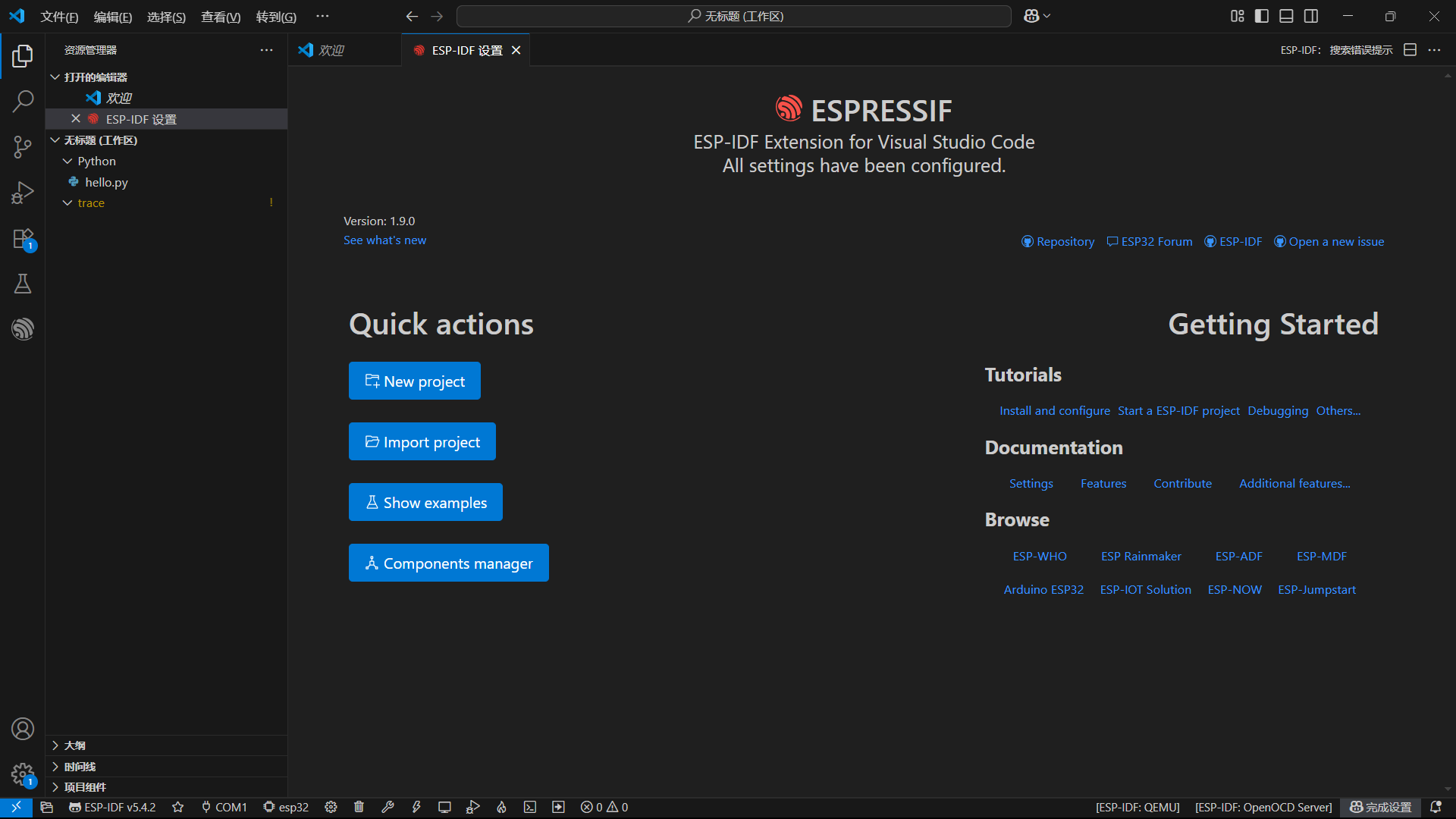Open the Testing flask view
This screenshot has width=1456, height=819.
[x=23, y=284]
